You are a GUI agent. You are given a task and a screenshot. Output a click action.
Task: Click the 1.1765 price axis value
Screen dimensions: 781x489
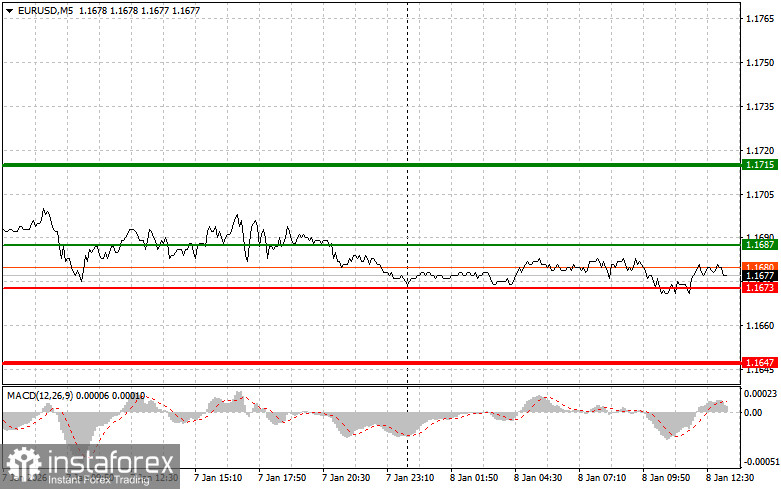760,19
